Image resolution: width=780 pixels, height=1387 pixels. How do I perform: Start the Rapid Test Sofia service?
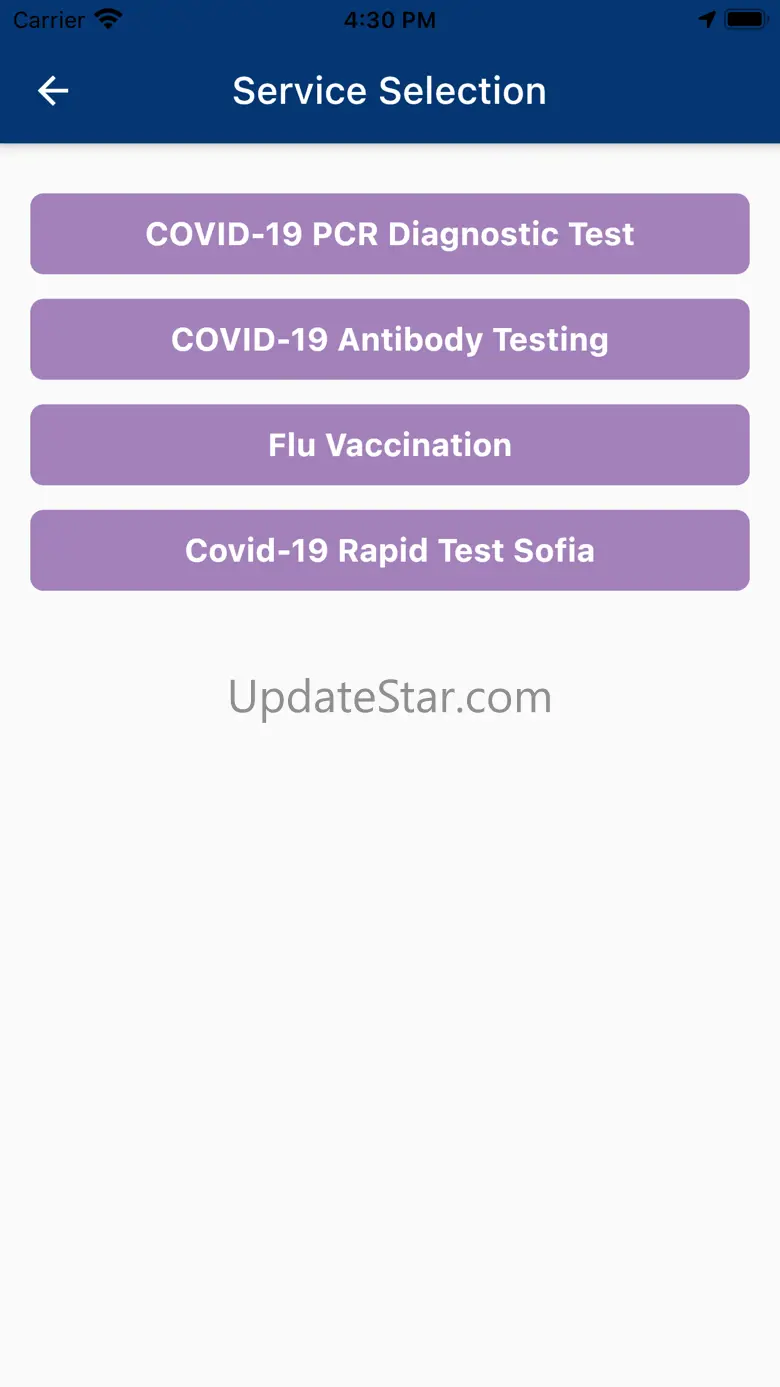[390, 550]
